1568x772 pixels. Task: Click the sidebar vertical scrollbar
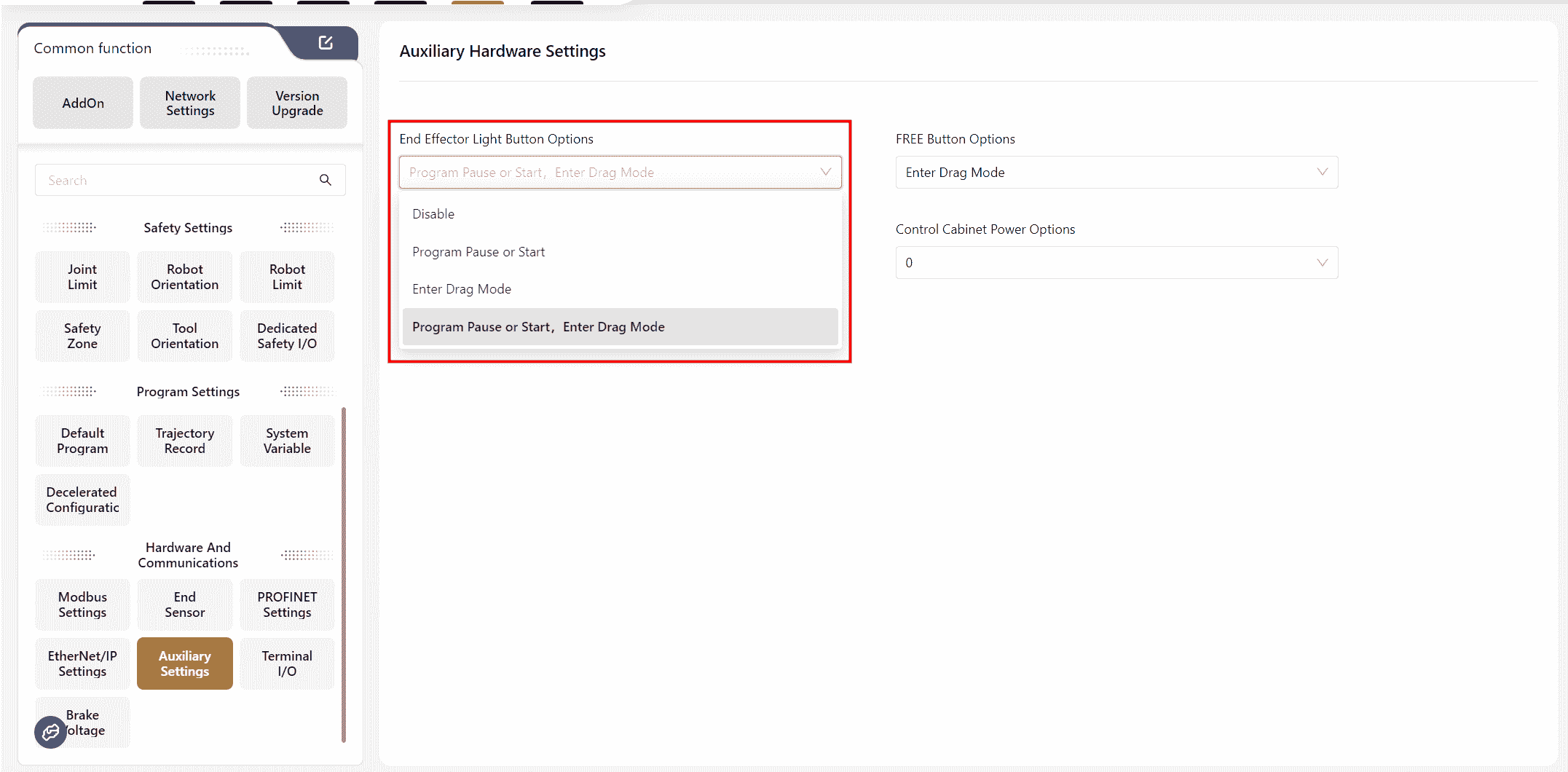coord(344,574)
